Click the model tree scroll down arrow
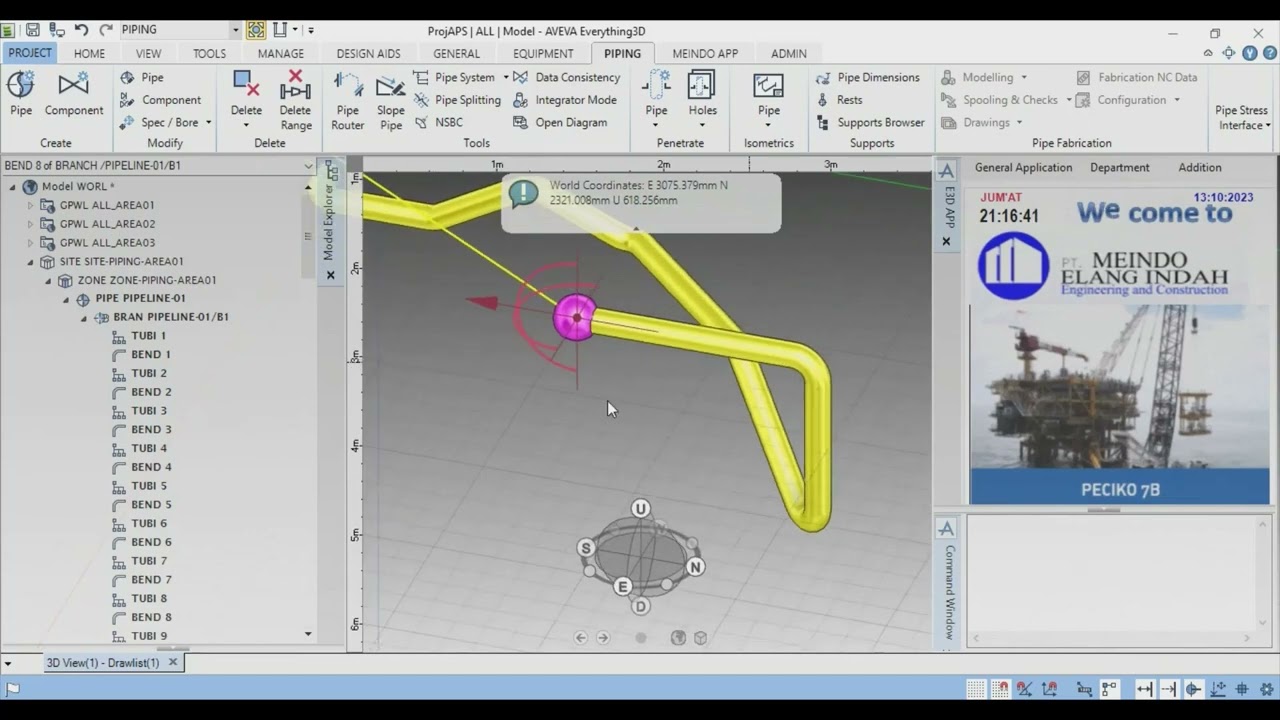 [x=308, y=634]
